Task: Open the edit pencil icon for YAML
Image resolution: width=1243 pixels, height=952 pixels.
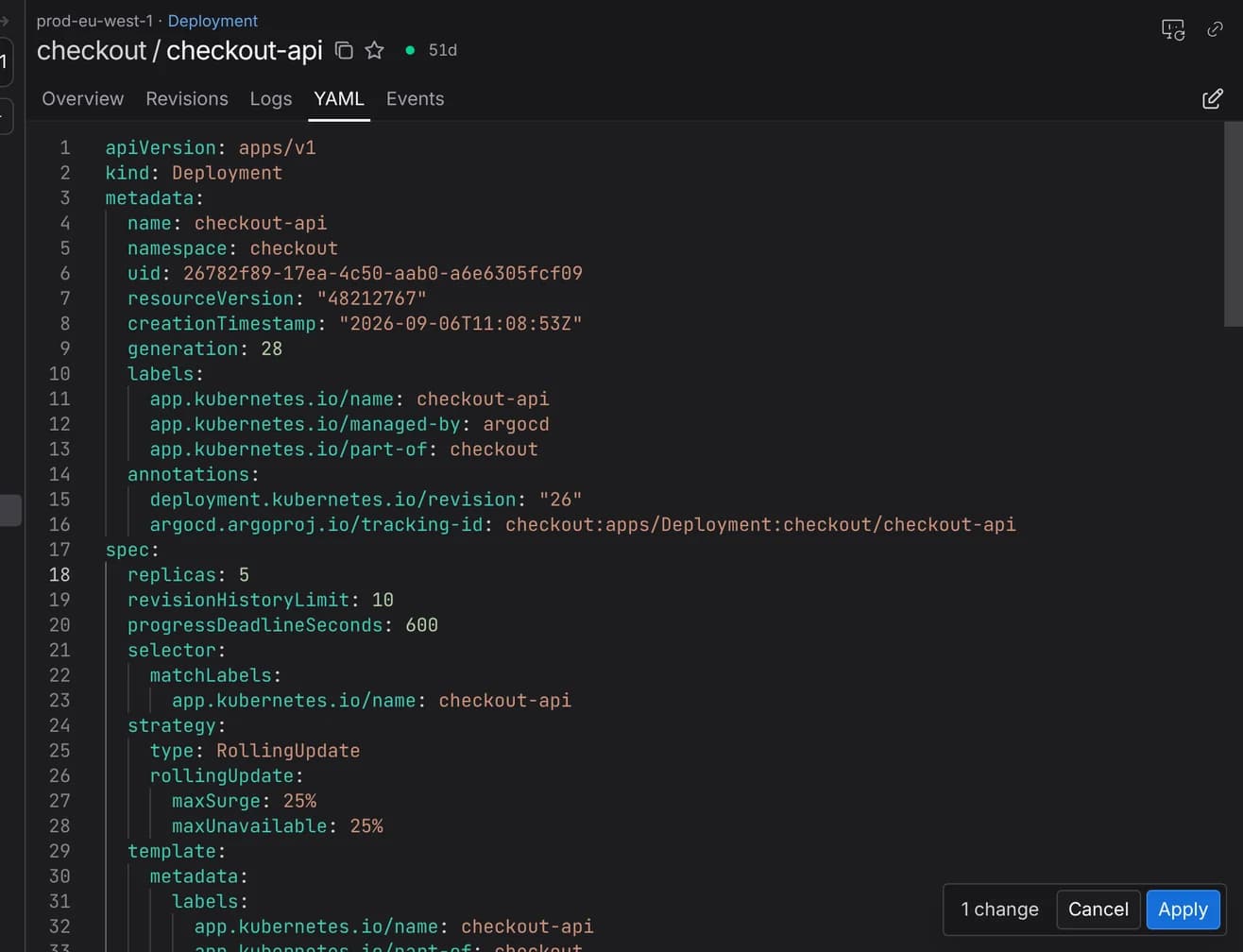Action: coord(1213,99)
